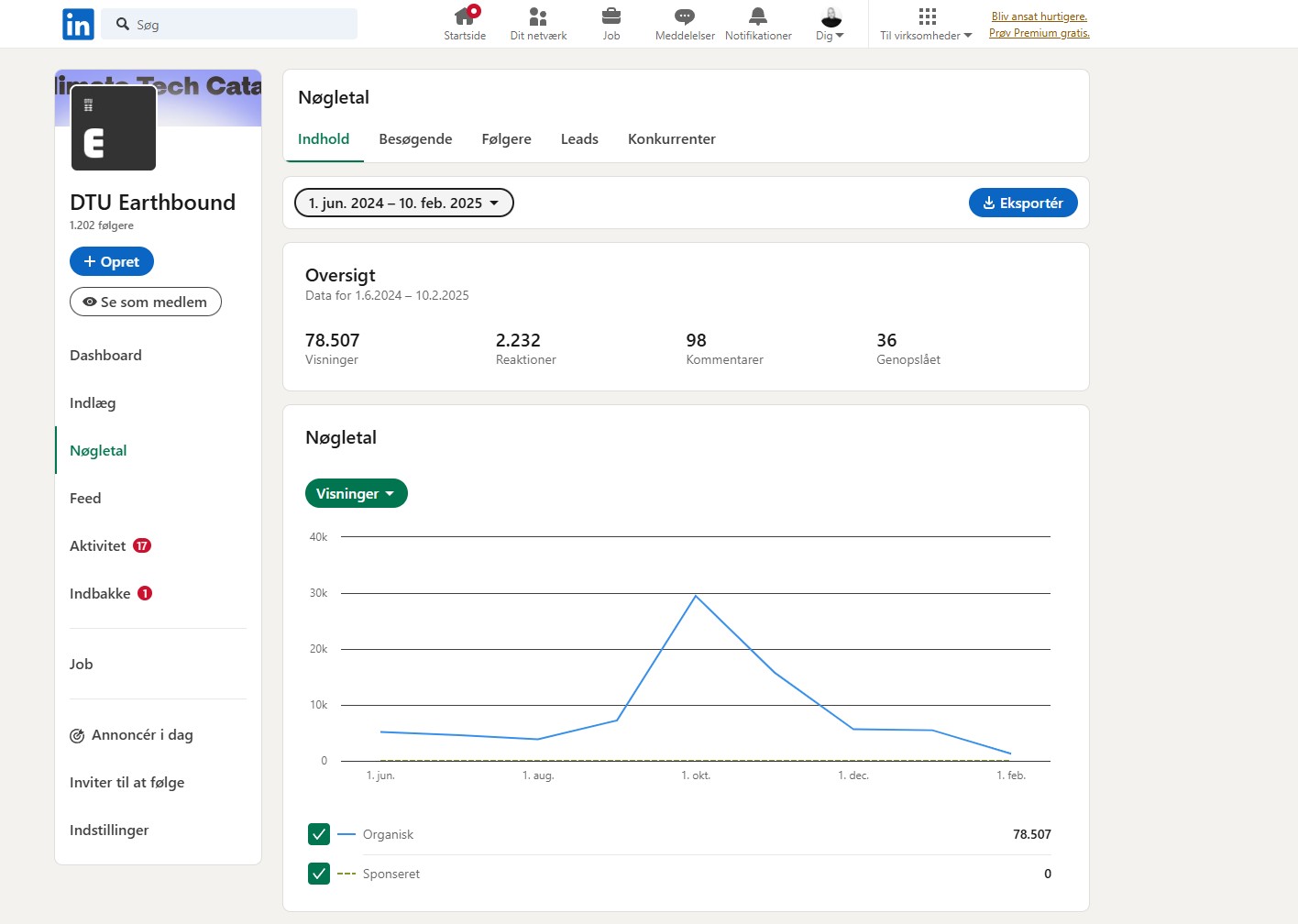Open Til virksomheder grid icon

coord(927,16)
